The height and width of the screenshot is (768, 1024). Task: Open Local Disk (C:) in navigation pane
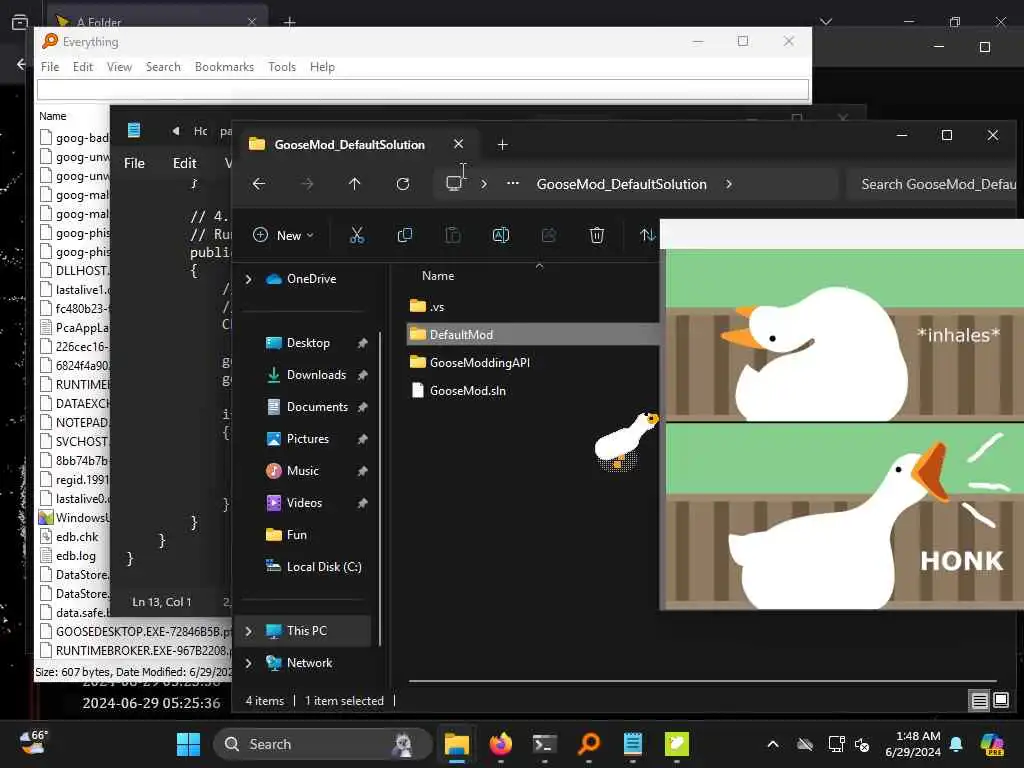(324, 567)
